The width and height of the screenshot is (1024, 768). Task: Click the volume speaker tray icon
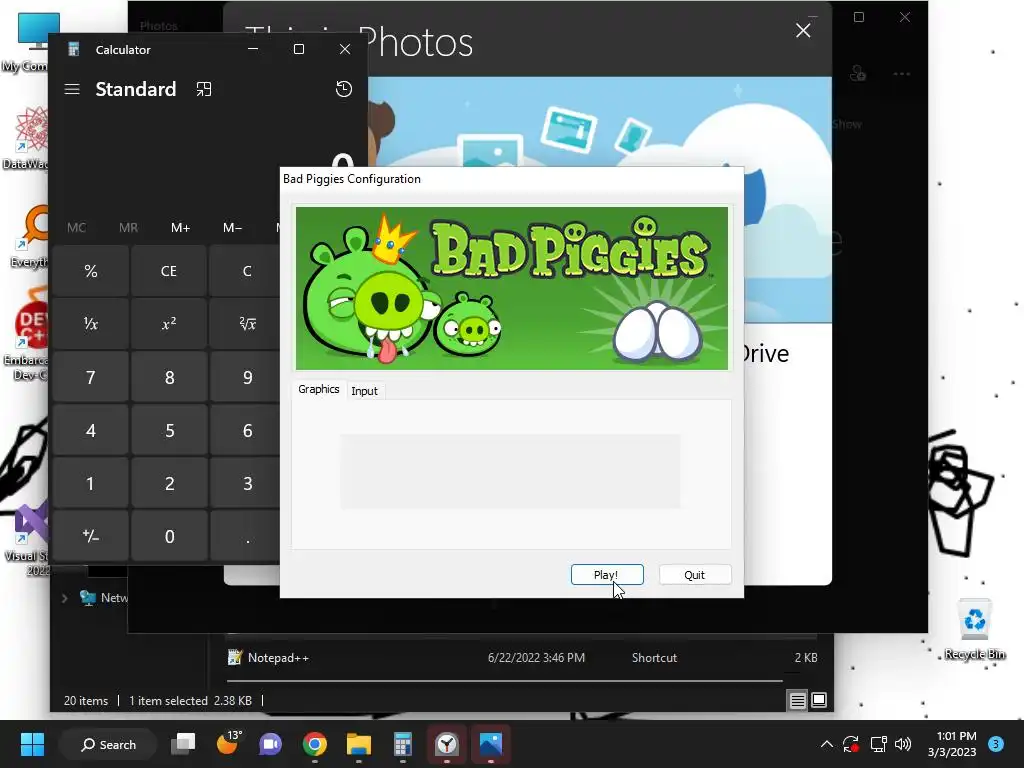(x=903, y=744)
